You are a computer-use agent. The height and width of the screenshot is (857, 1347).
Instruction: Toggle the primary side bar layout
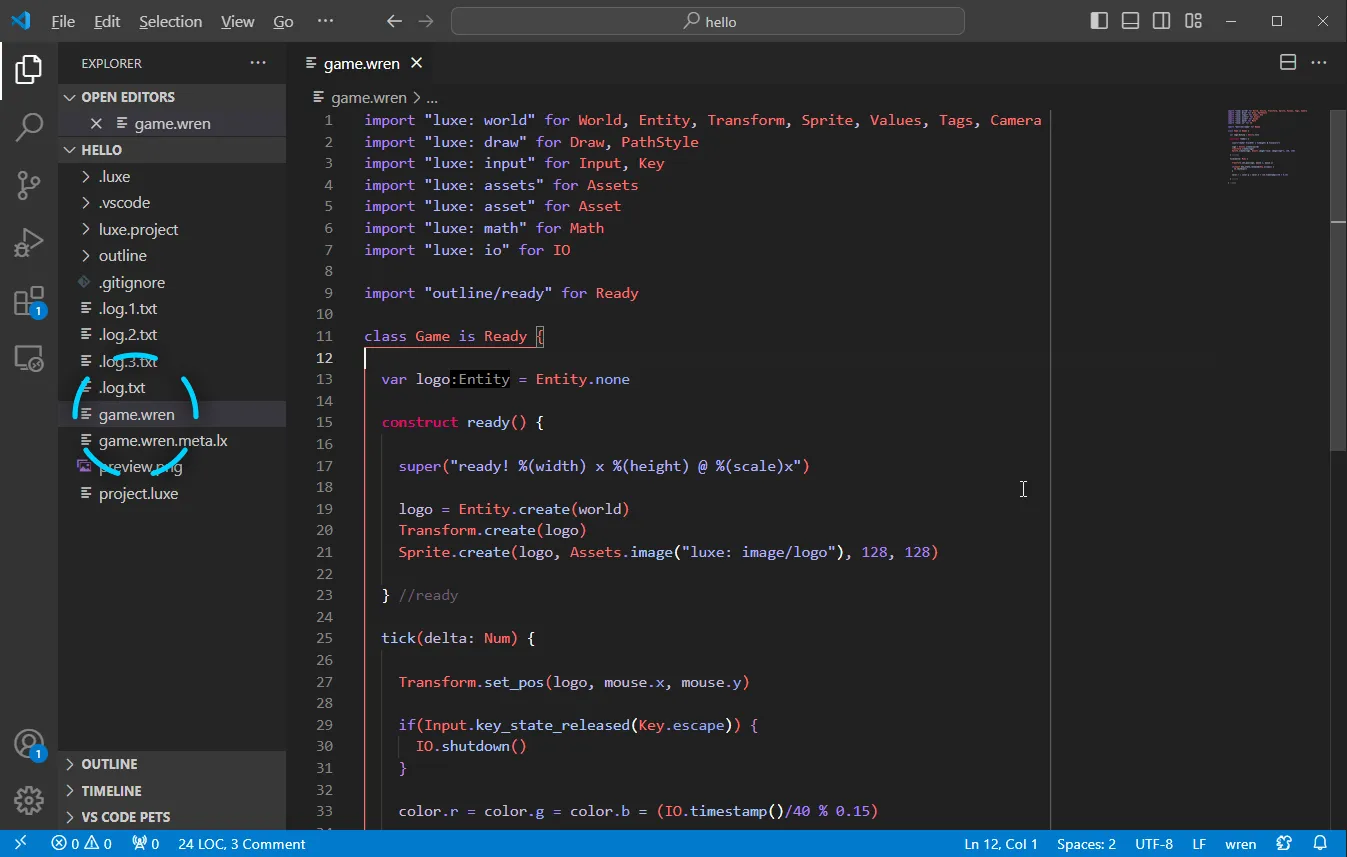1099,21
